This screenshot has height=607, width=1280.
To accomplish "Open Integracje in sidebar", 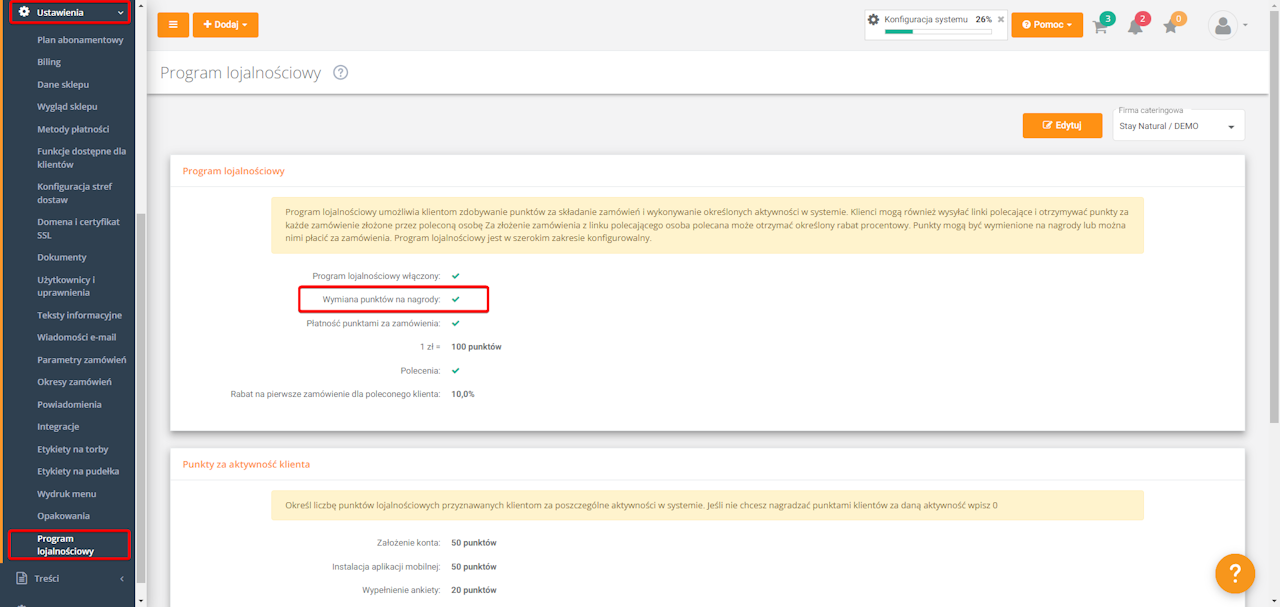I will point(58,427).
